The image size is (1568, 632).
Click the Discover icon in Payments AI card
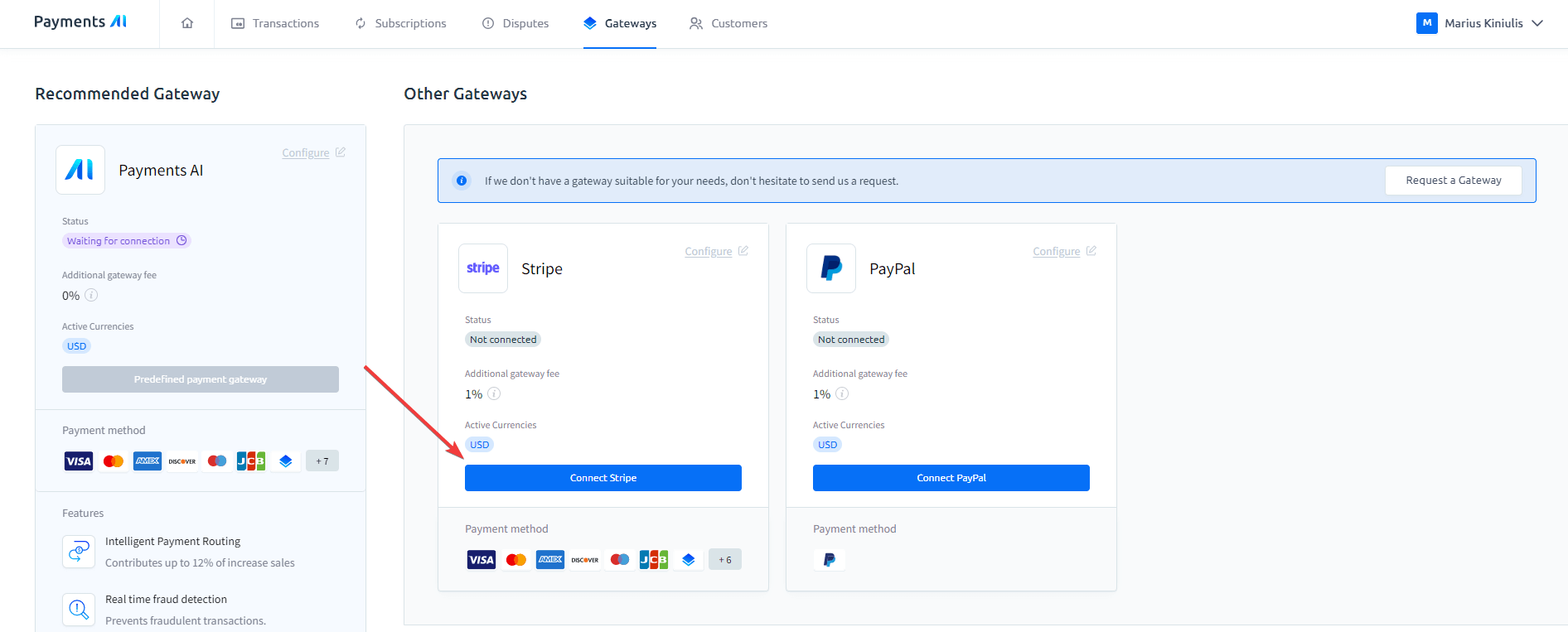(x=182, y=461)
